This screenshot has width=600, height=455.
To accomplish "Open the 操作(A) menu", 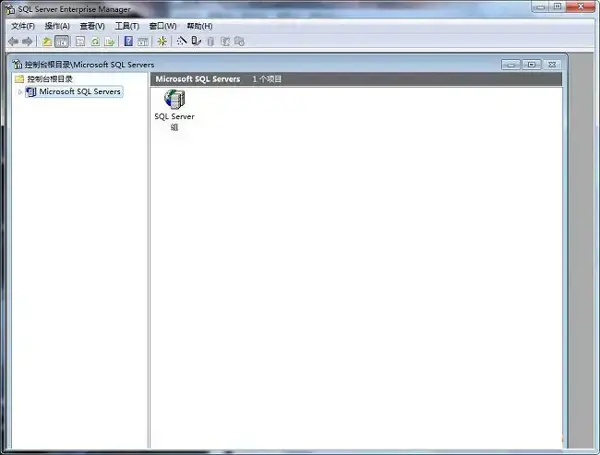I will [57, 26].
